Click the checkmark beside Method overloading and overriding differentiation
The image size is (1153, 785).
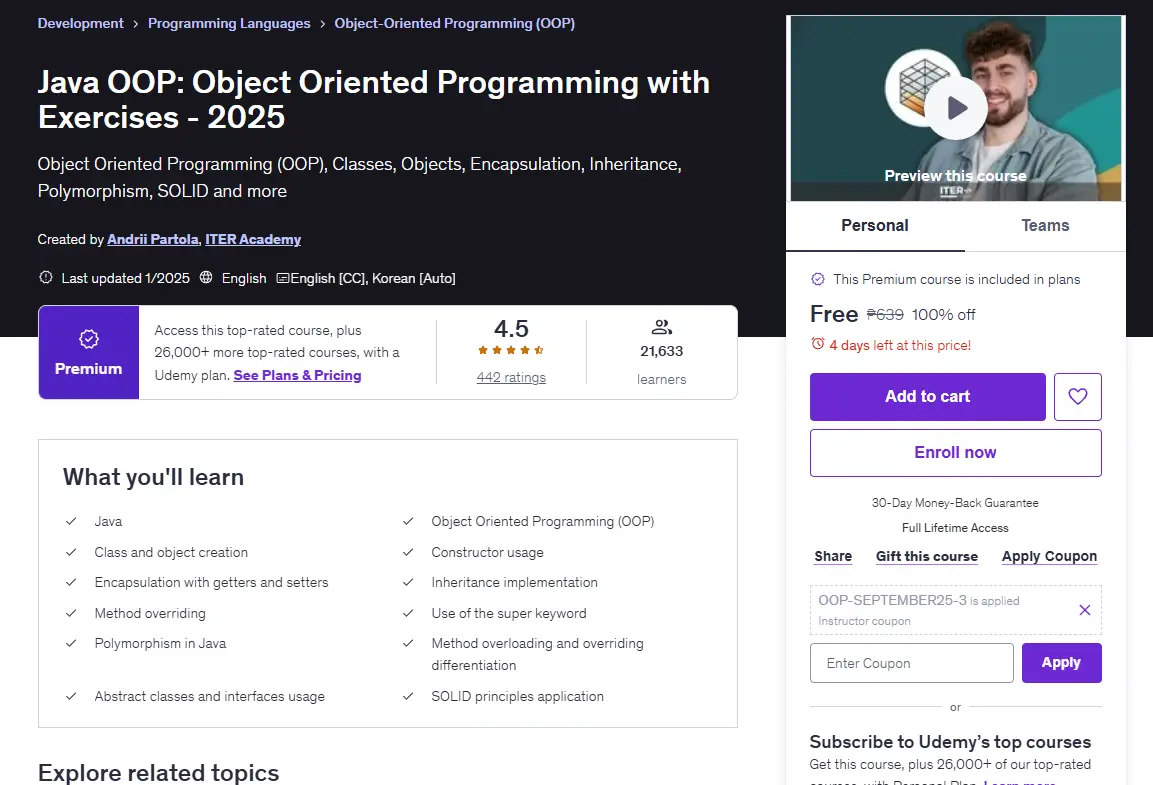click(408, 643)
